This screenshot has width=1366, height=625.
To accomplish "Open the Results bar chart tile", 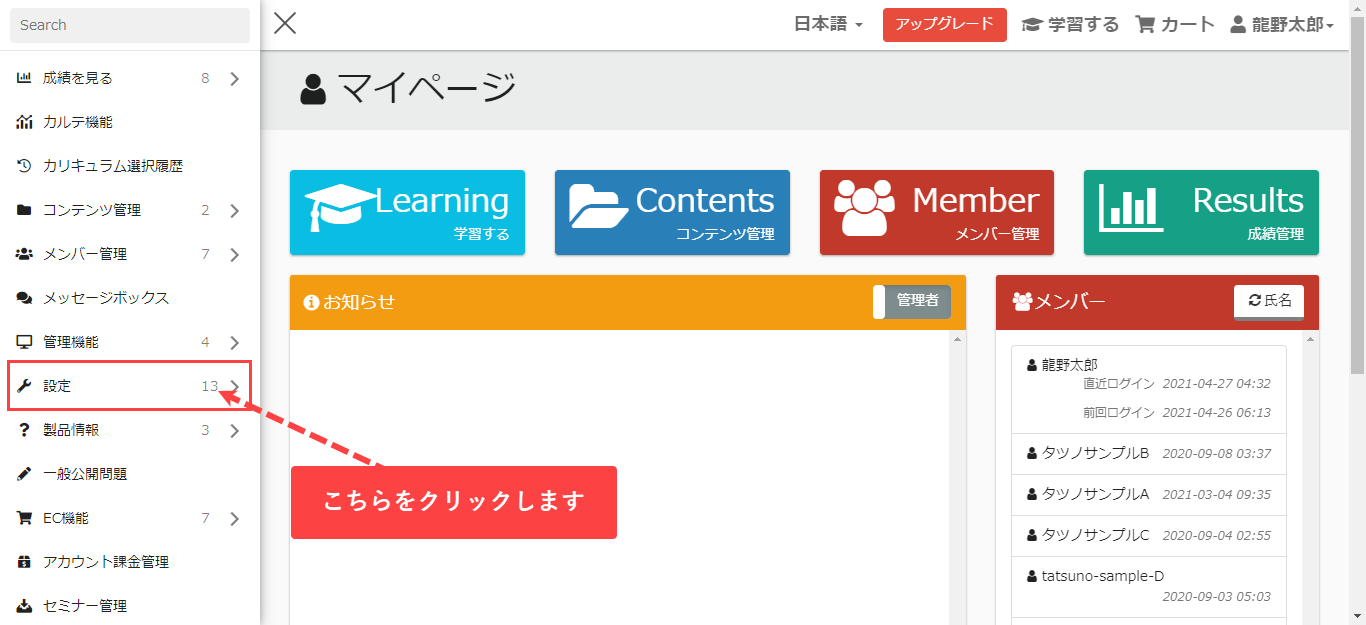I will coord(1200,212).
